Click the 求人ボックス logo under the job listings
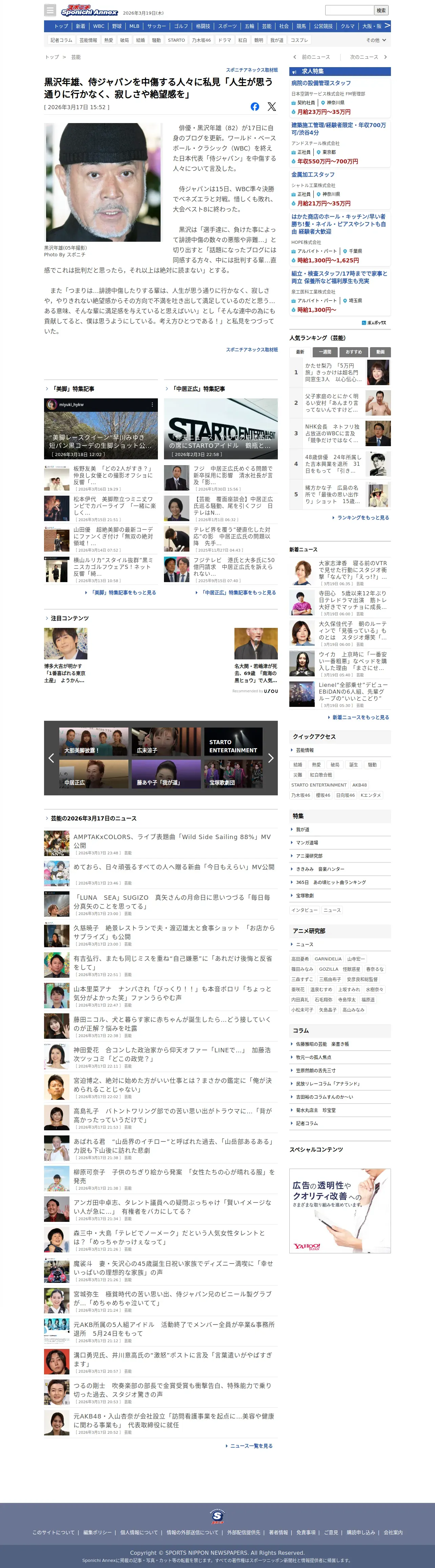This screenshot has width=435, height=1568. point(374,323)
